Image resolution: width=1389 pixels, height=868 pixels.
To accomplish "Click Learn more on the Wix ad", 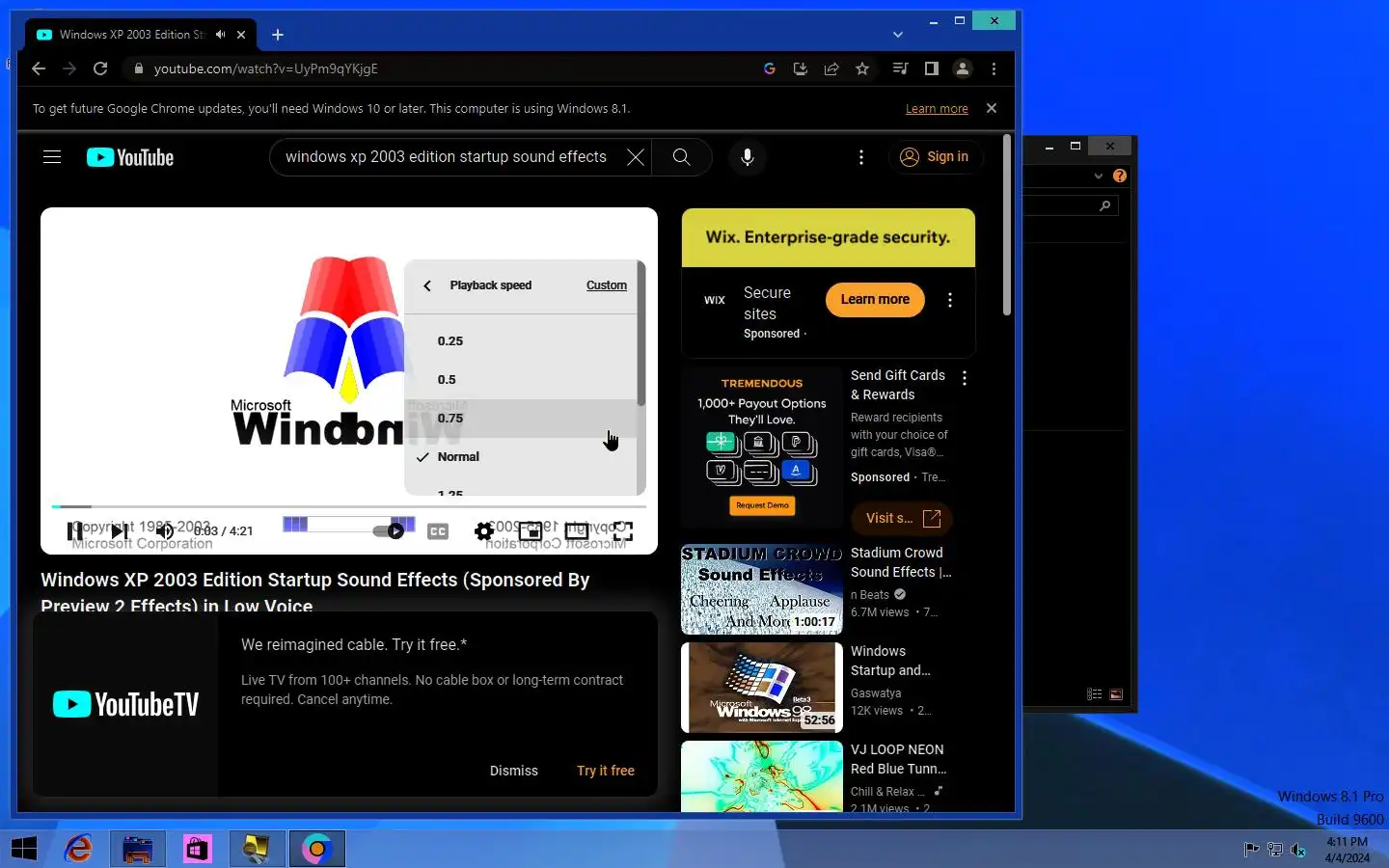I will click(x=875, y=300).
